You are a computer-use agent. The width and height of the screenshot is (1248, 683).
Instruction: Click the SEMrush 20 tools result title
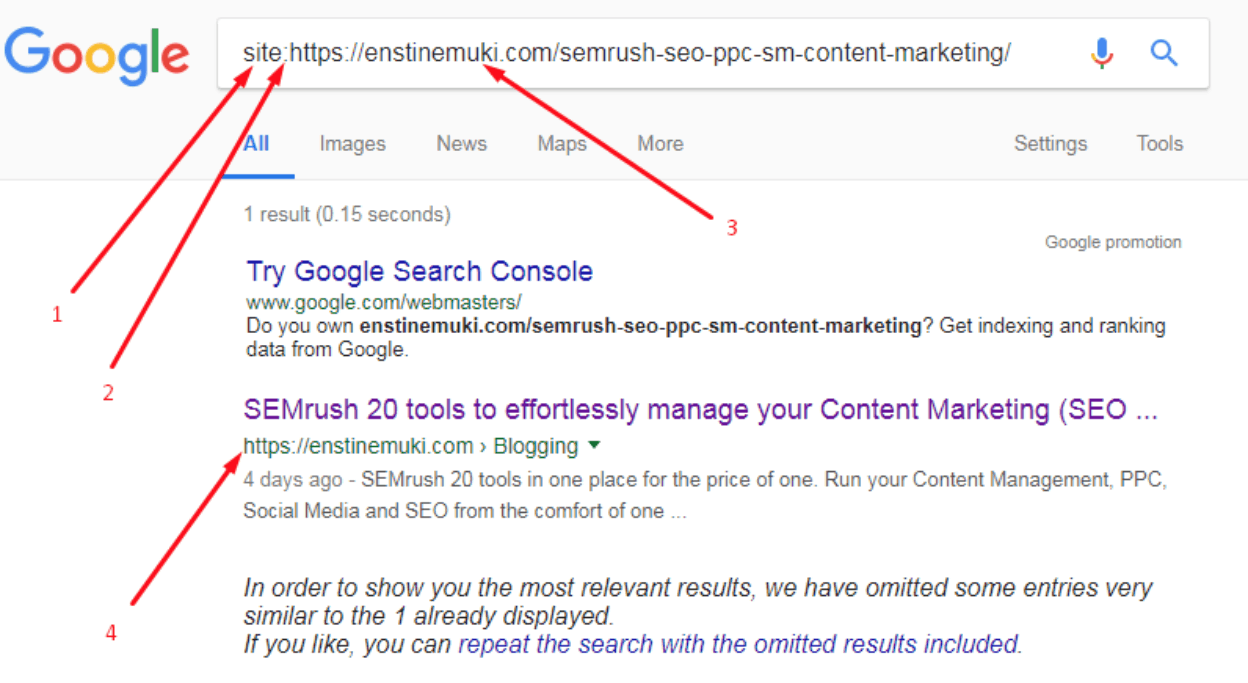700,410
